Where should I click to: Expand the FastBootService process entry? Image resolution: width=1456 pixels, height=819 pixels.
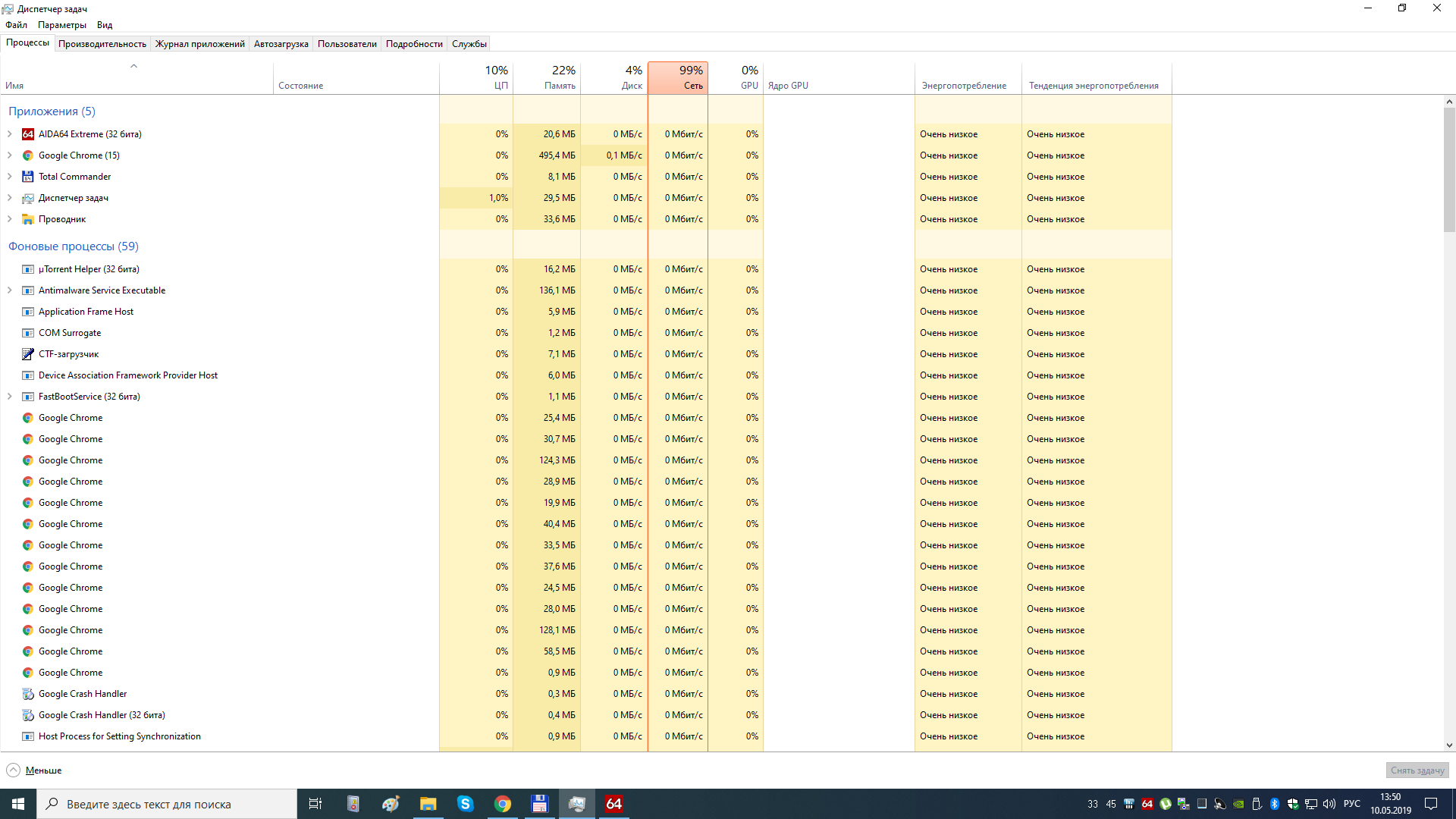10,397
